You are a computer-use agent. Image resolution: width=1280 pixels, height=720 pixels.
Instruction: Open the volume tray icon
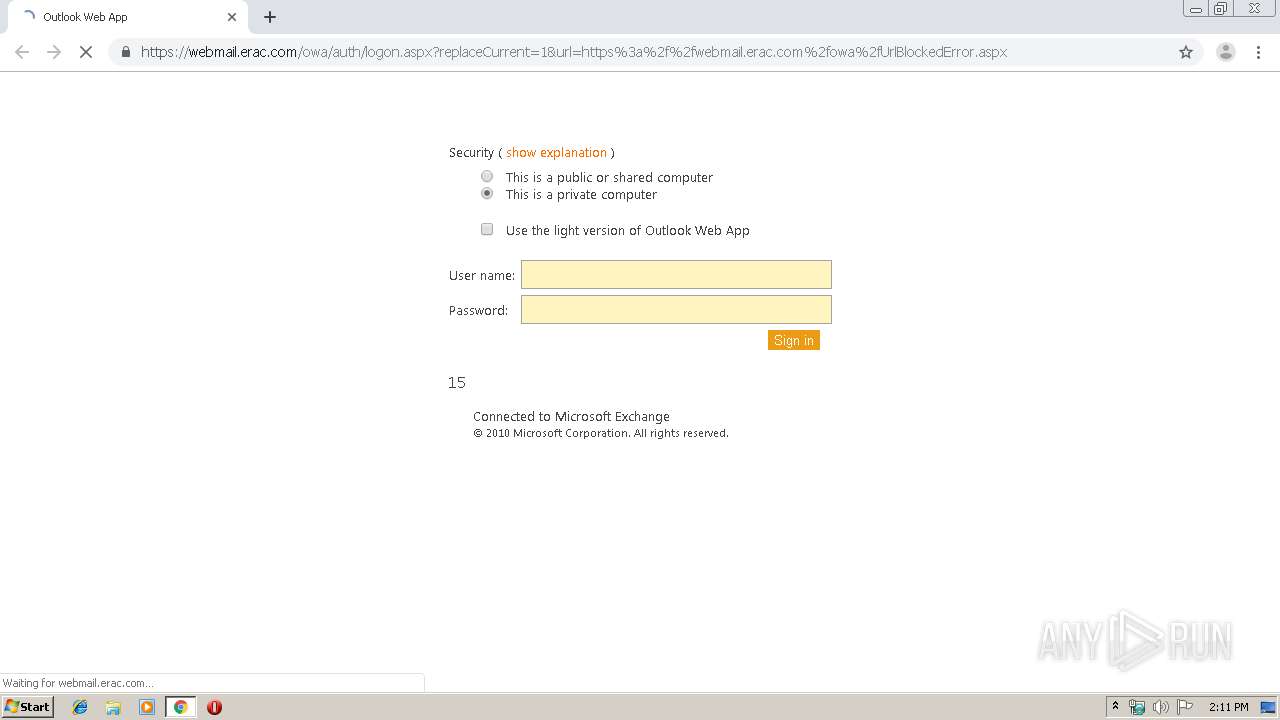coord(1160,707)
